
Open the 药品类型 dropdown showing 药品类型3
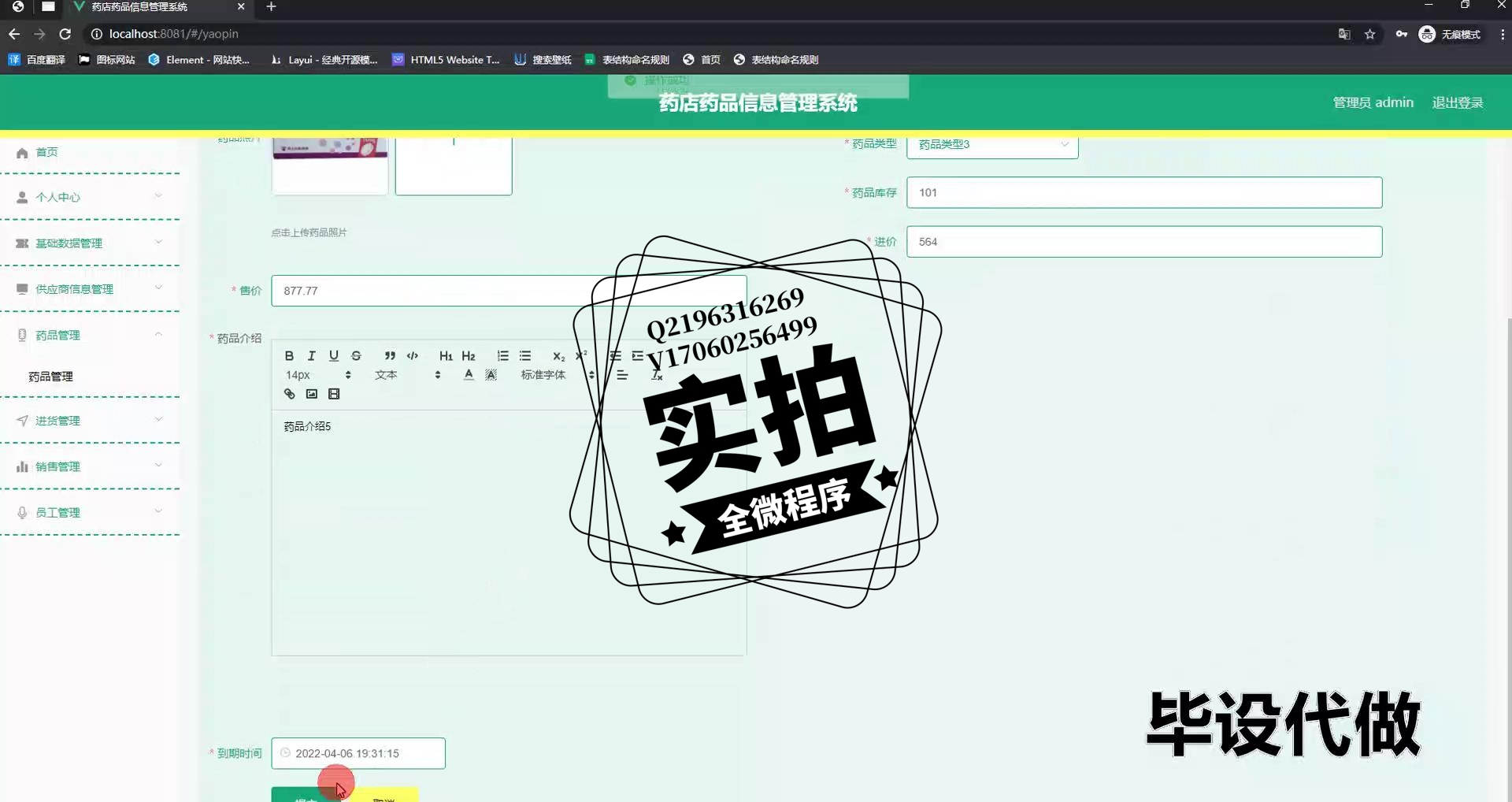click(x=992, y=145)
